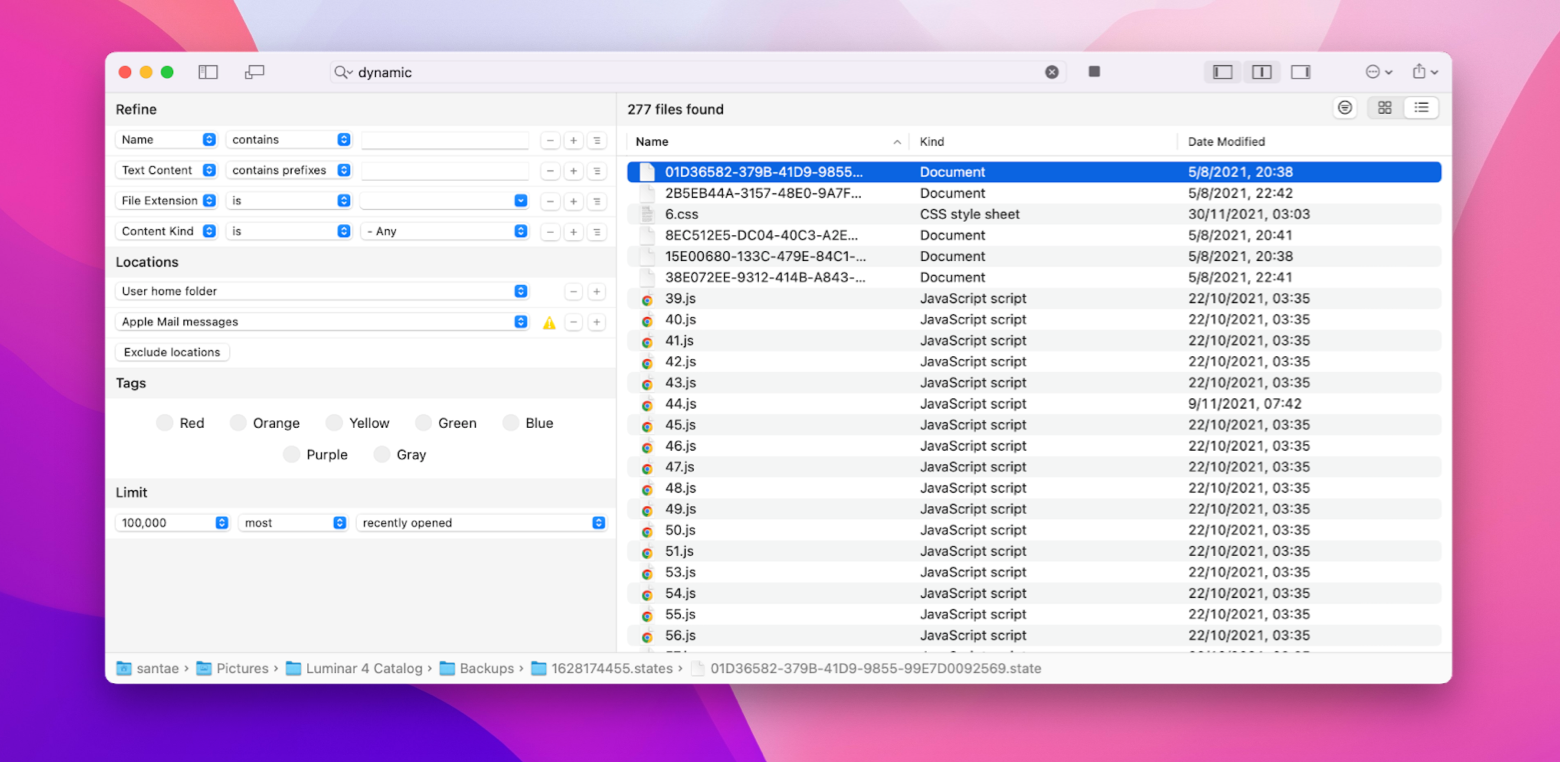This screenshot has width=1560, height=762.
Task: Clear the search field with the x icon
Action: [1052, 71]
